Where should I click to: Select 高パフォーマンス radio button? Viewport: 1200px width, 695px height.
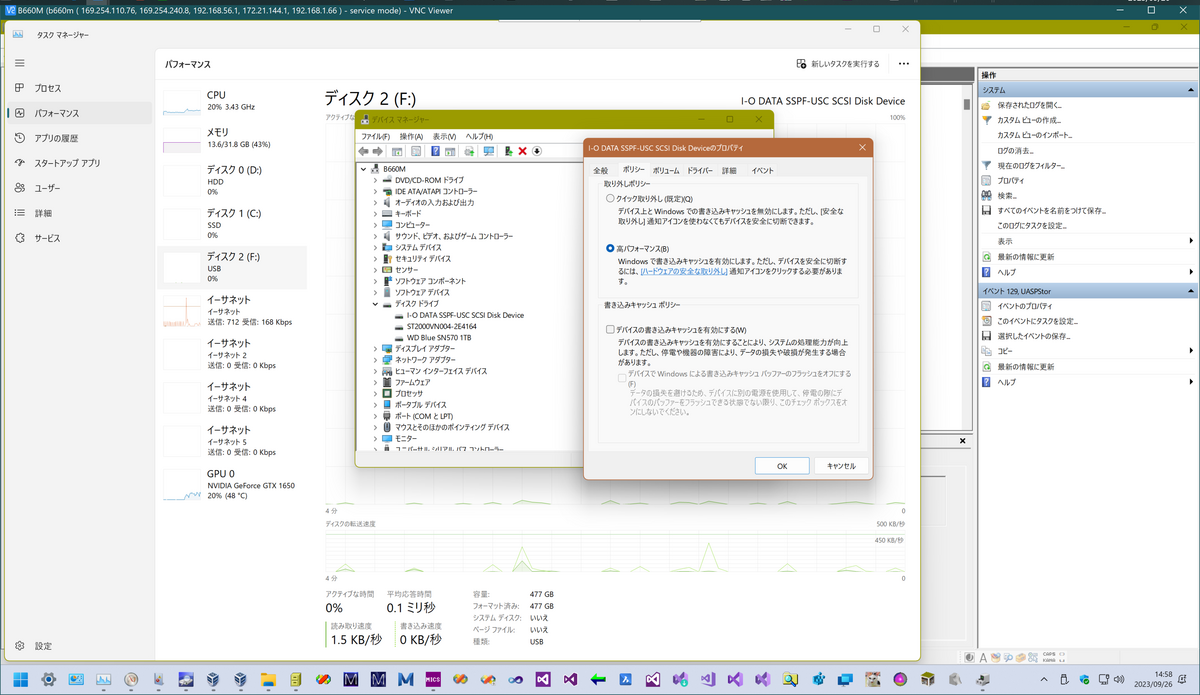[x=611, y=247]
